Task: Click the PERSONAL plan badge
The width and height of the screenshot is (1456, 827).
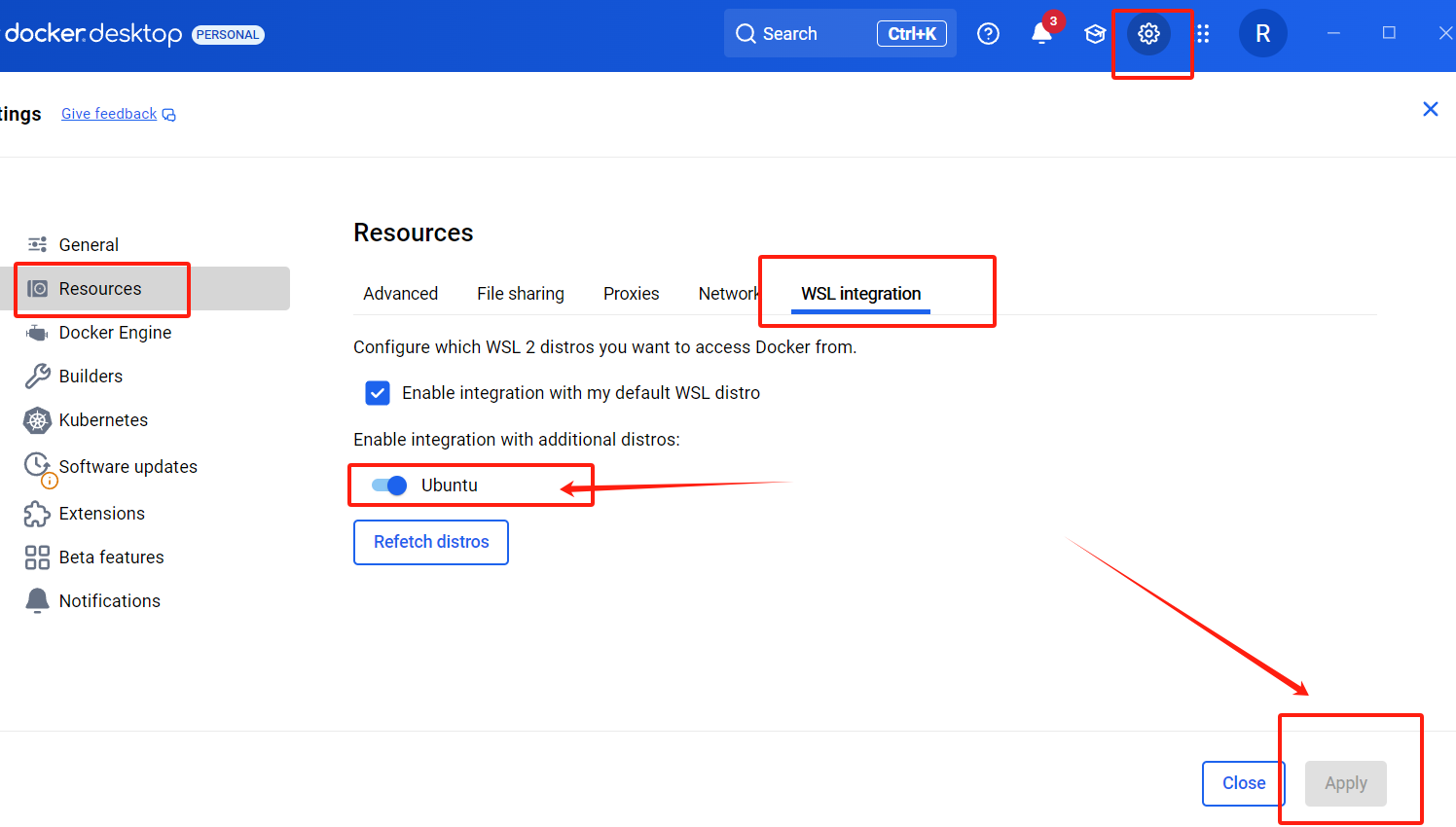Action: [x=228, y=35]
